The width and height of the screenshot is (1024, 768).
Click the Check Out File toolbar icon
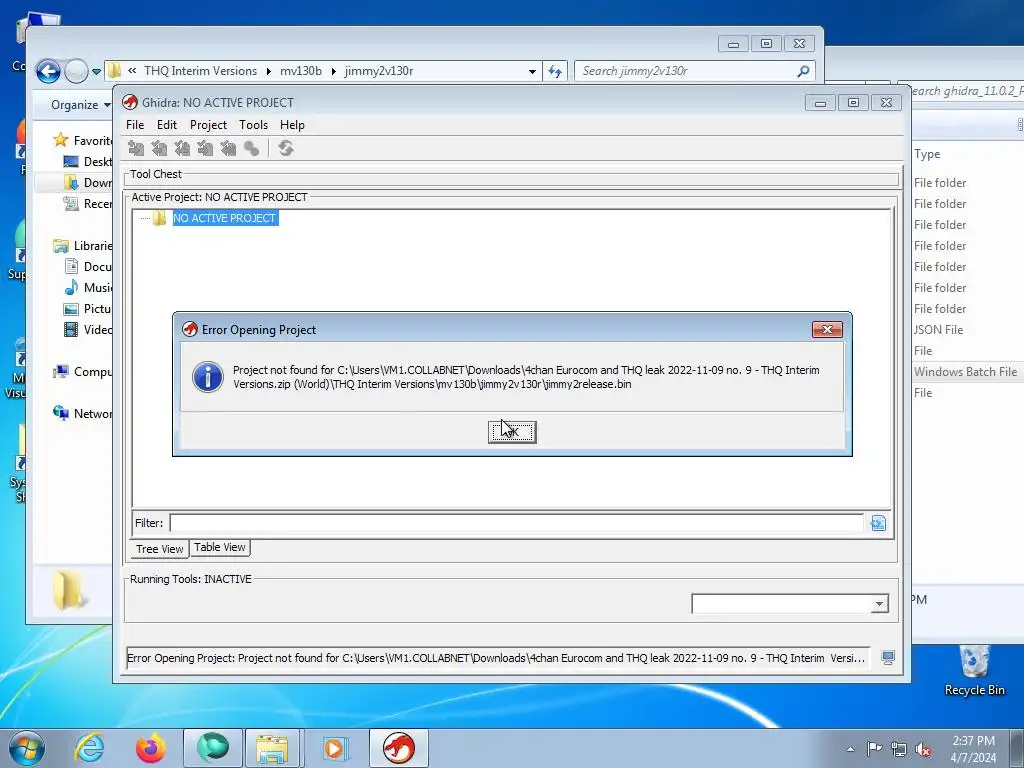[159, 148]
